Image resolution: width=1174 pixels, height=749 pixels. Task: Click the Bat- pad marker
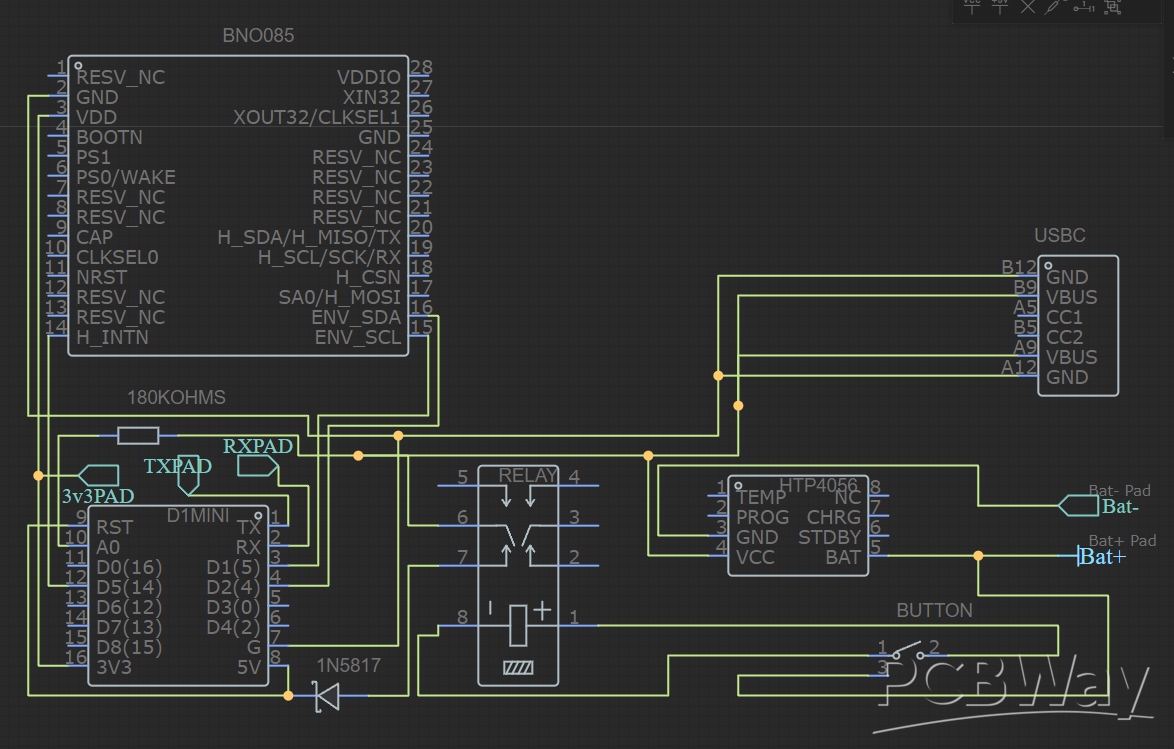coord(1121,505)
